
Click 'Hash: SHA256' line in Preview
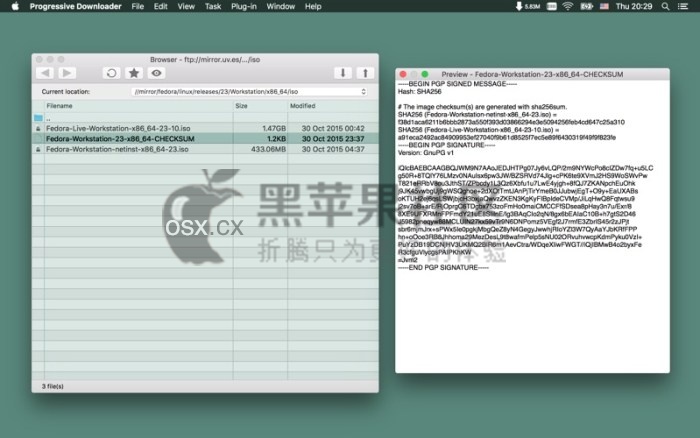pos(420,92)
